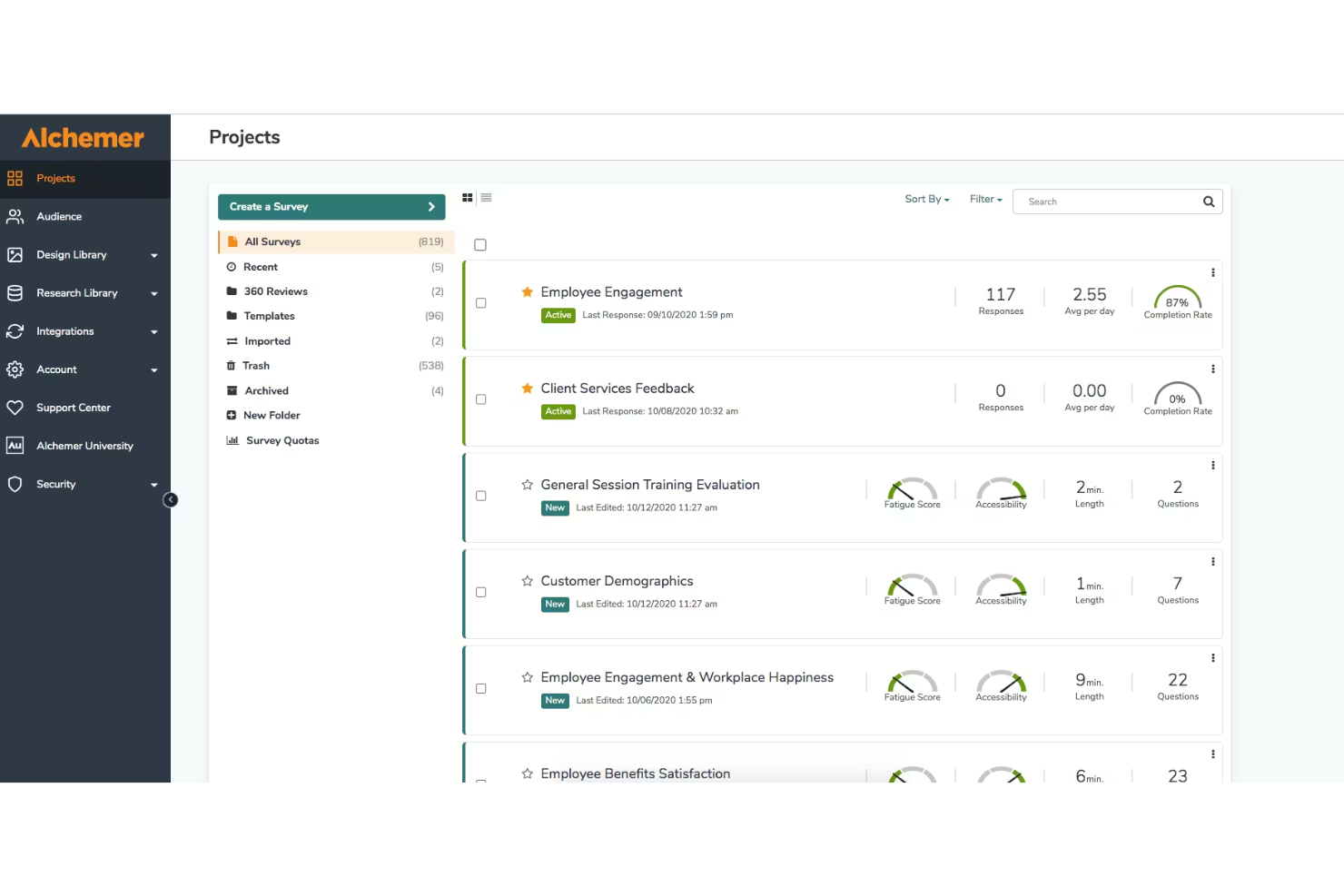Open the Alchemer University icon

[15, 445]
